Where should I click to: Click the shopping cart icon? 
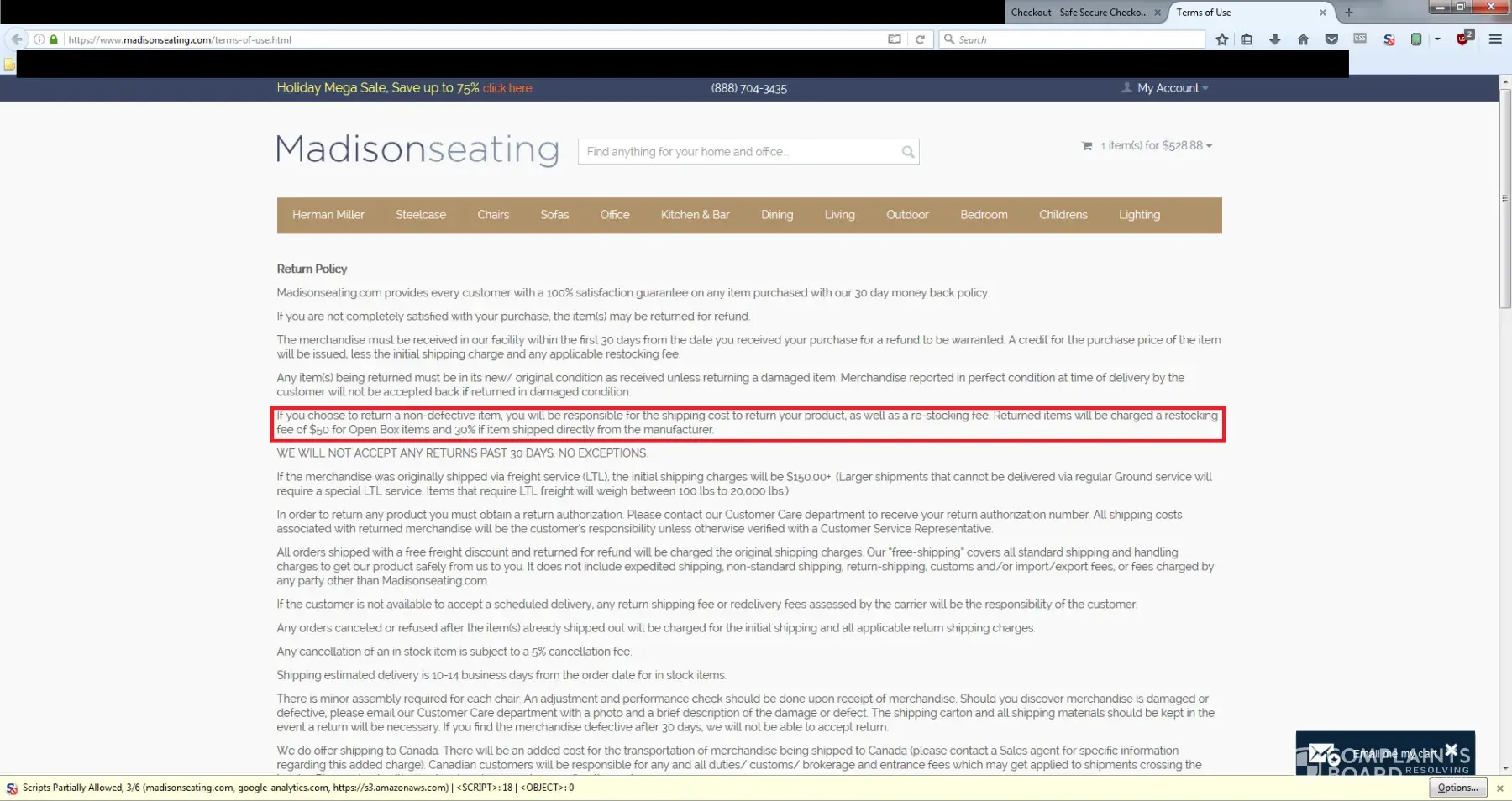[1087, 146]
